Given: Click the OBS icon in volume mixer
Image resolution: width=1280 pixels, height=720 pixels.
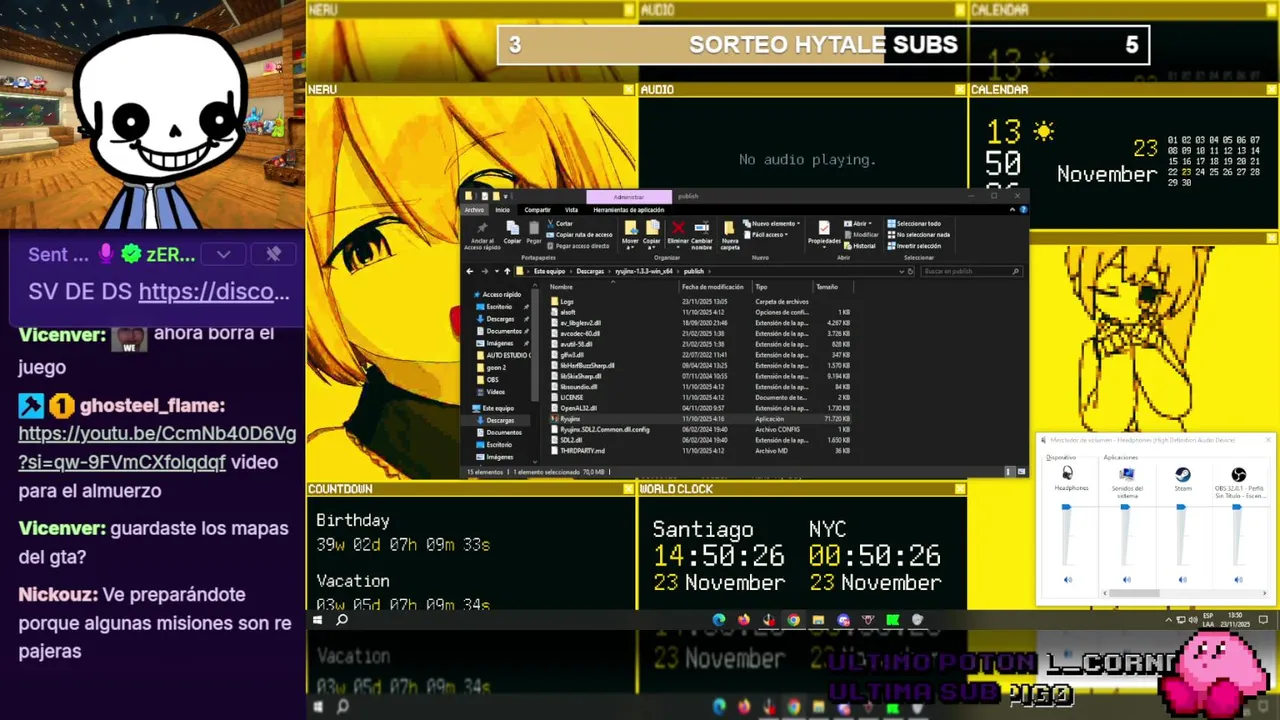Looking at the screenshot, I should 1238,474.
